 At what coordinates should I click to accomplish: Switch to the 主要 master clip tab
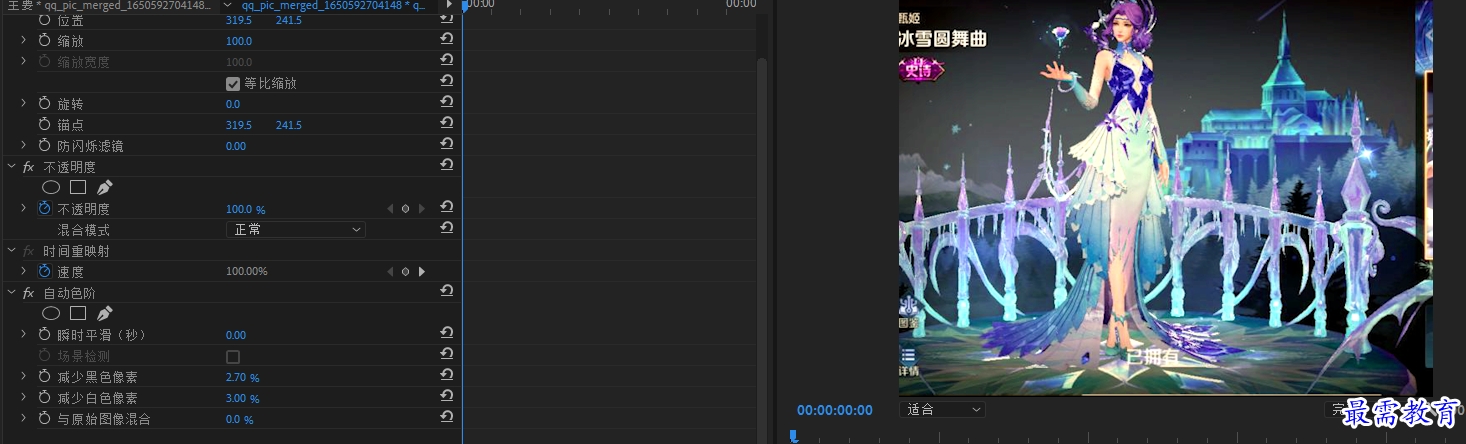point(110,5)
